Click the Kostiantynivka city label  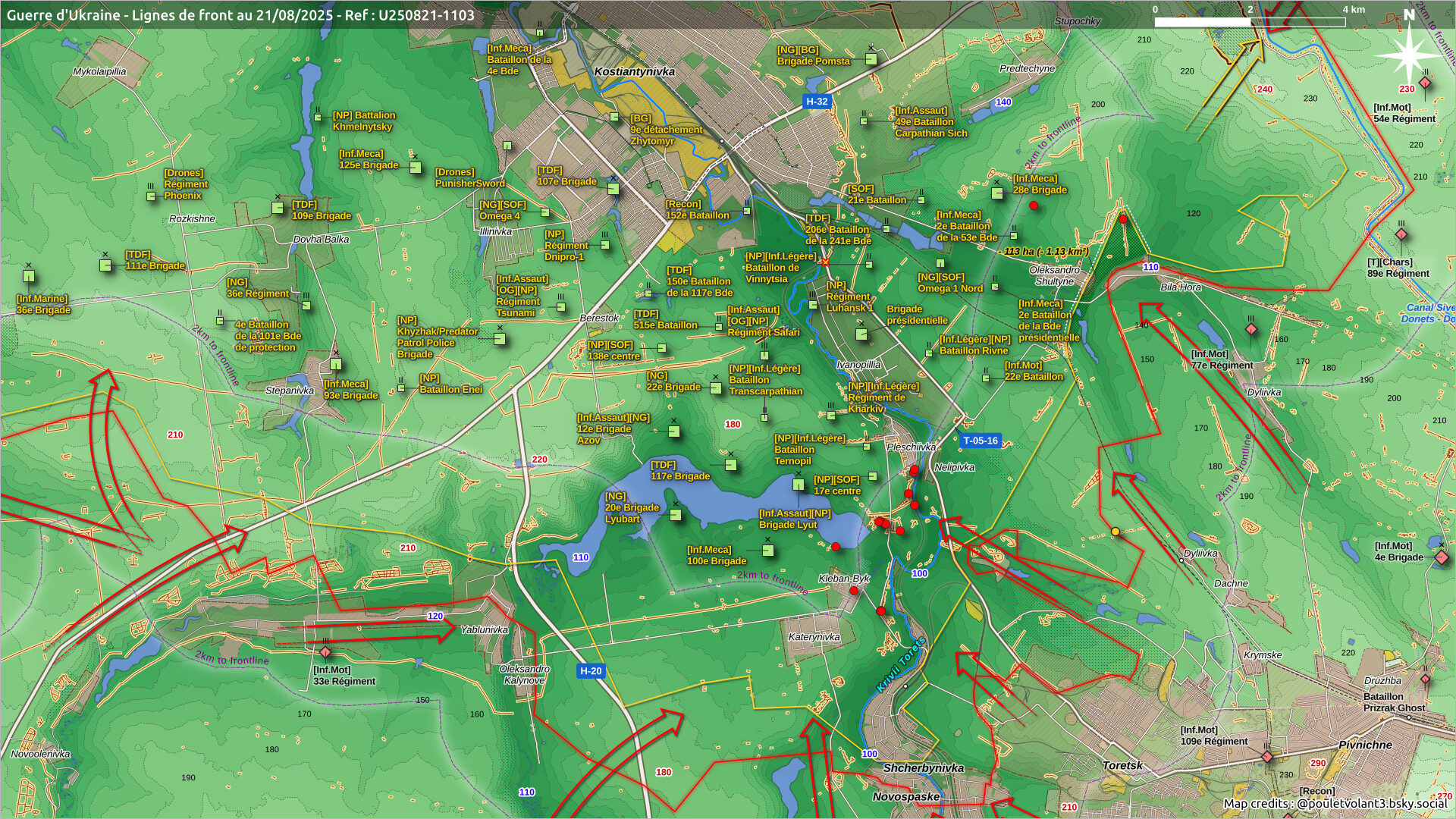point(634,71)
